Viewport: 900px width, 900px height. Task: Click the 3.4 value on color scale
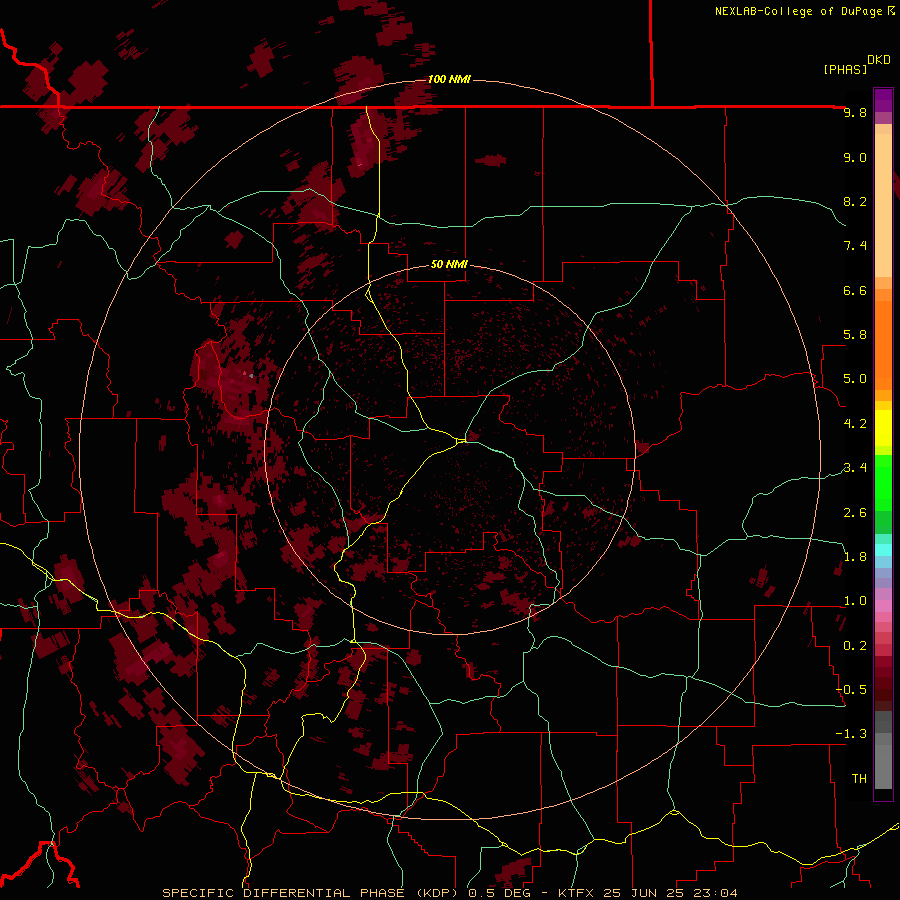click(855, 468)
